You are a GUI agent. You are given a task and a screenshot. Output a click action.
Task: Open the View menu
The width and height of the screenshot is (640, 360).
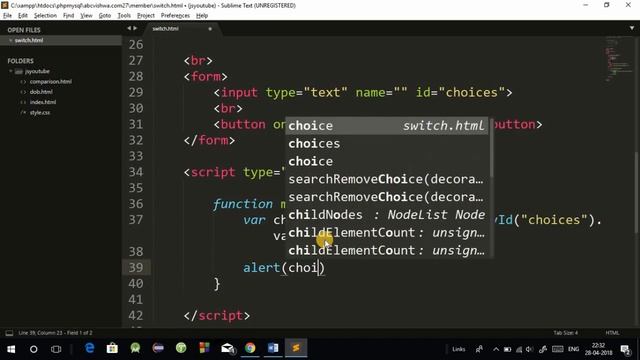[x=86, y=16]
